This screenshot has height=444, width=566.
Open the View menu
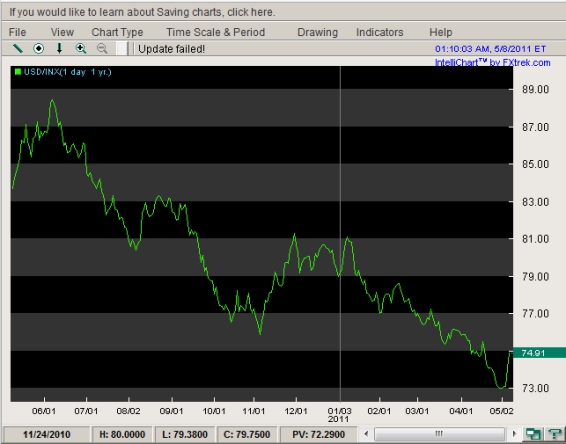click(62, 32)
